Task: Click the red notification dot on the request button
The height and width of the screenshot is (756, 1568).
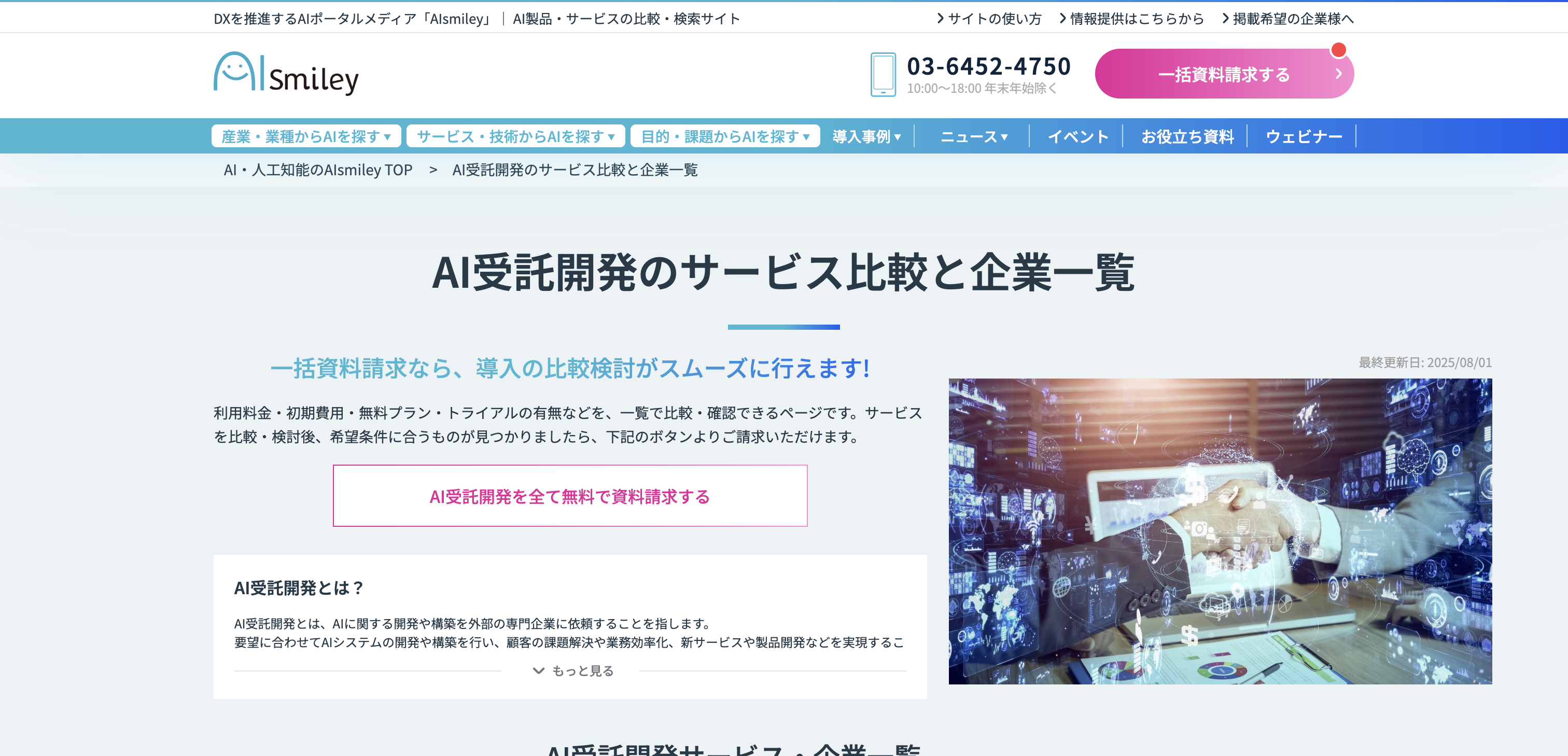Action: (x=1338, y=50)
